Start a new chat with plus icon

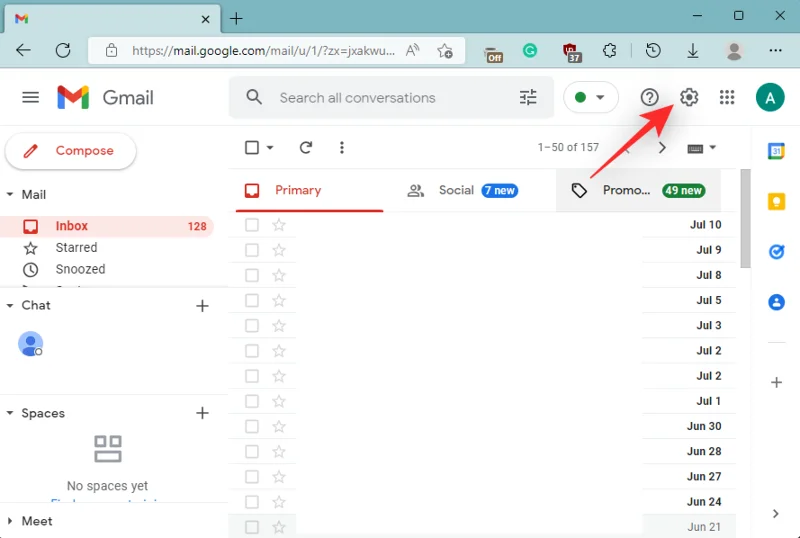tap(203, 306)
